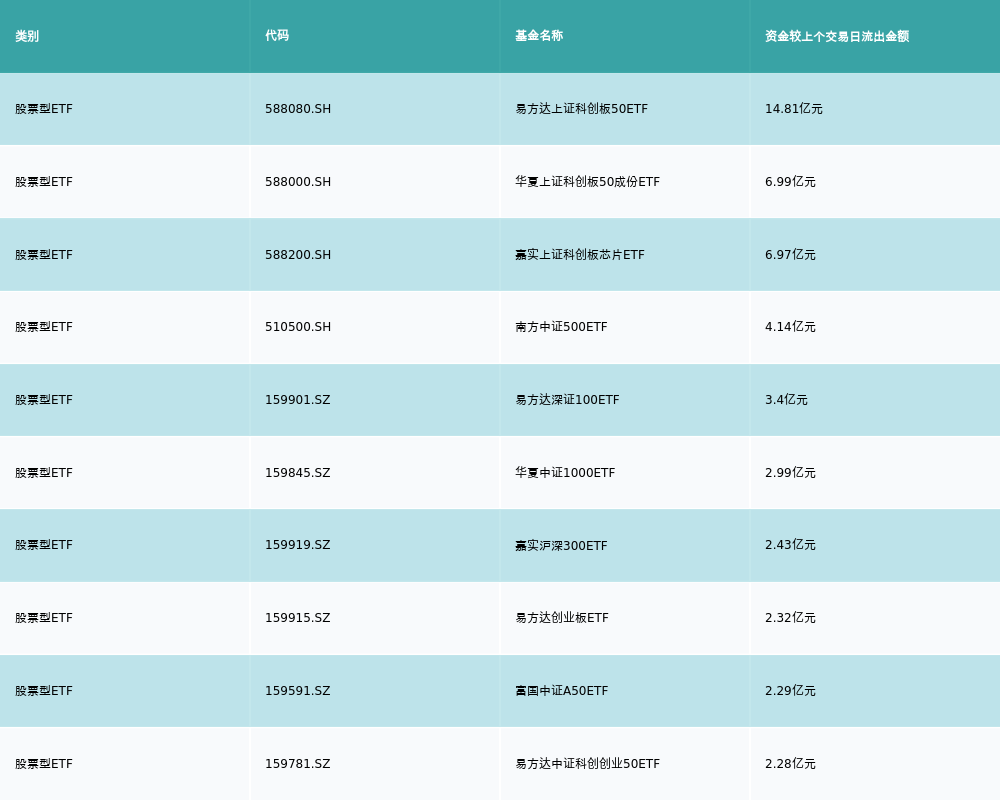Click fund name 易方达上证科创板50ETF
Viewport: 1000px width, 800px height.
tap(581, 109)
